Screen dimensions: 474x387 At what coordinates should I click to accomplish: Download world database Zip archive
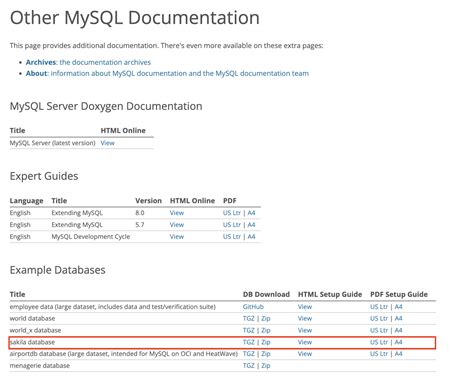click(x=266, y=319)
